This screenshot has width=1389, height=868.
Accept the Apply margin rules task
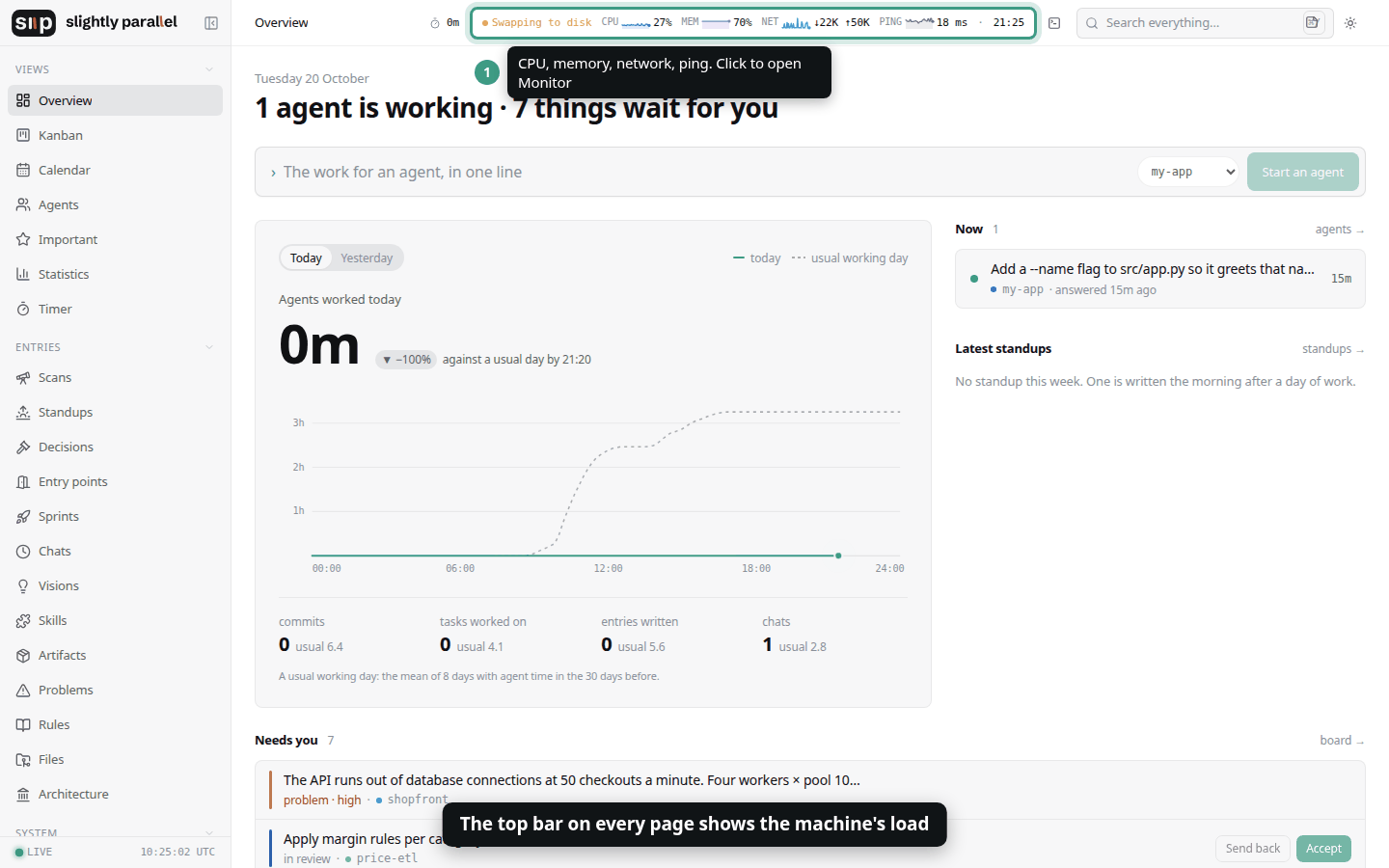1323,849
